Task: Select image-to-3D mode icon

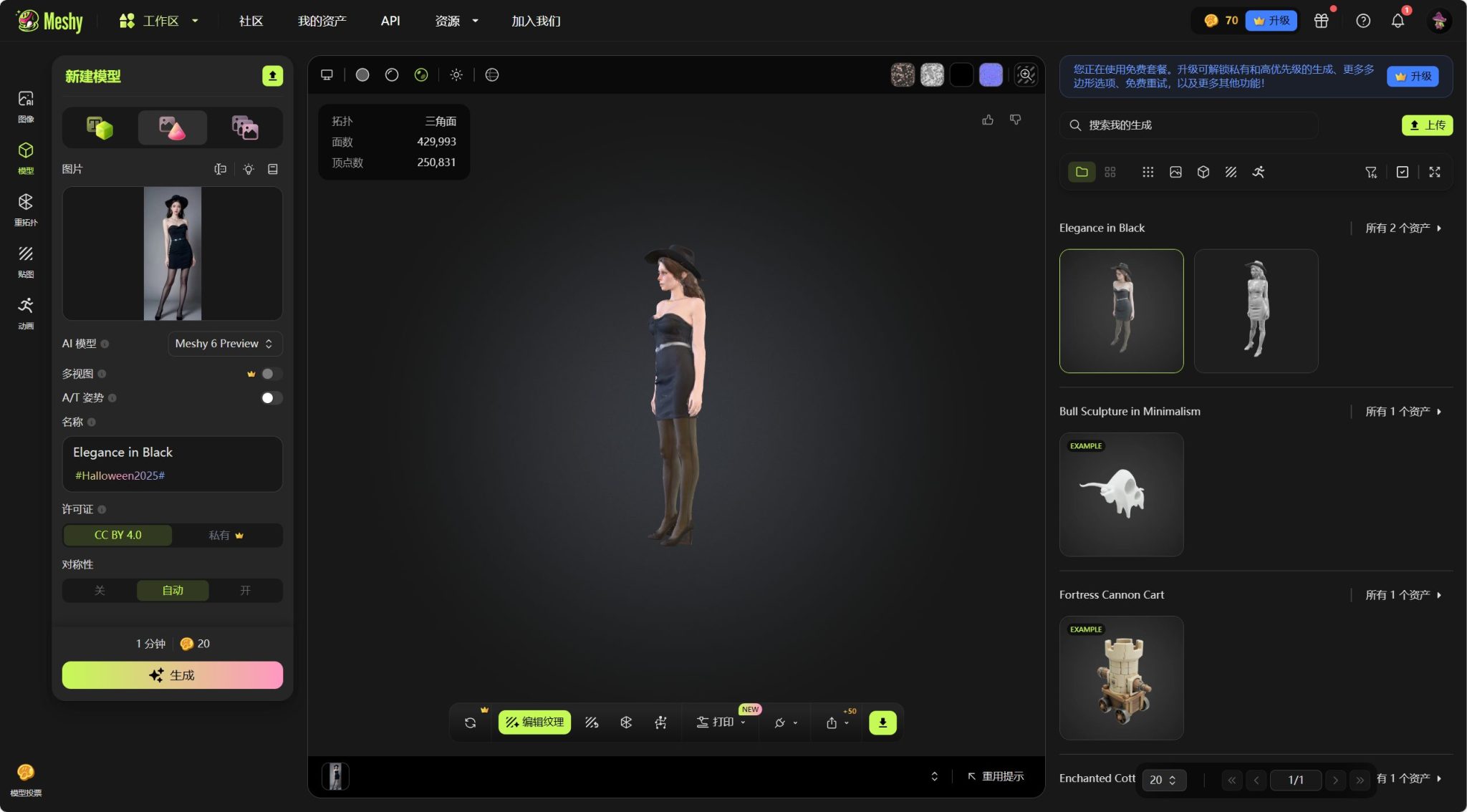Action: (172, 127)
